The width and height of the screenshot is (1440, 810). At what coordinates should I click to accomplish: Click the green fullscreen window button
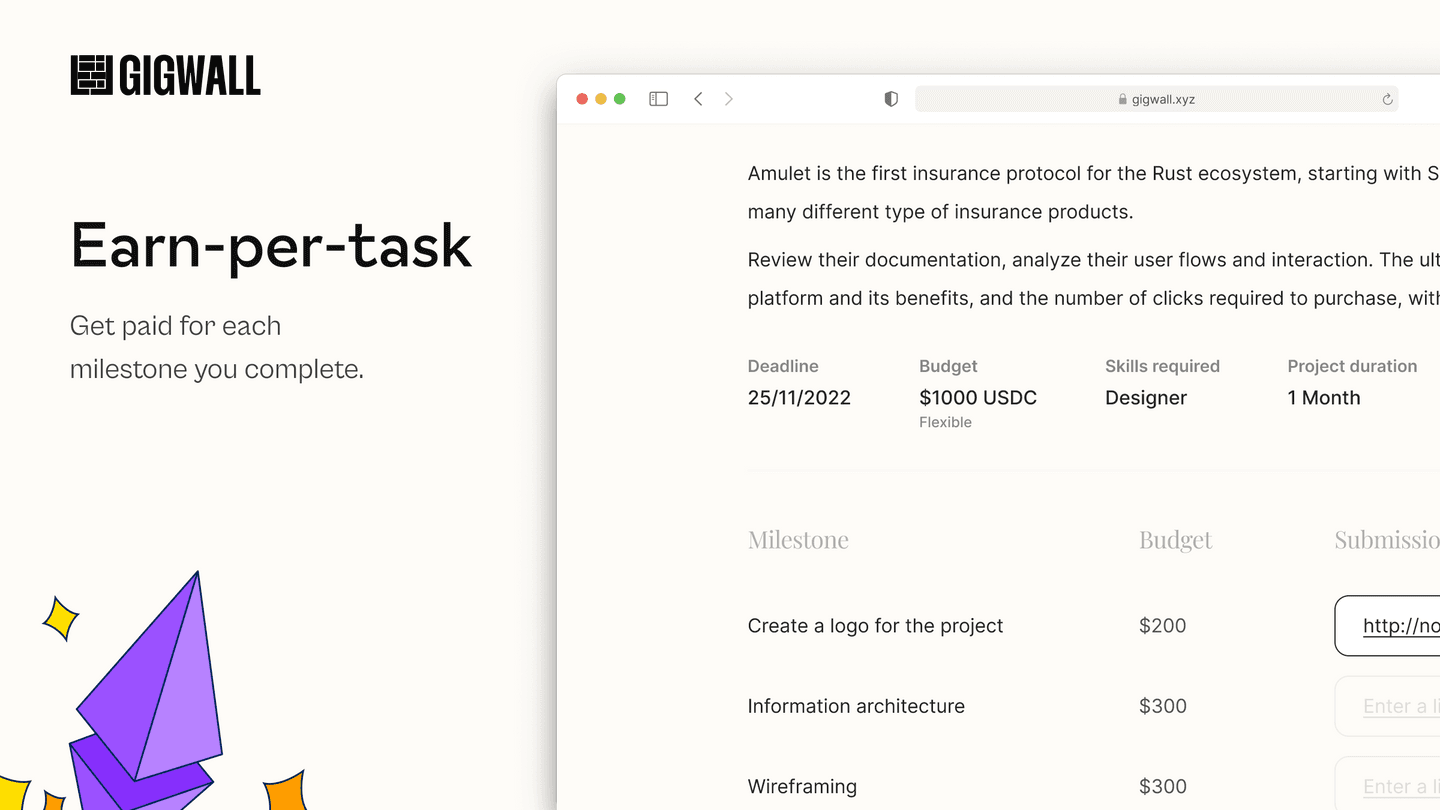tap(620, 99)
